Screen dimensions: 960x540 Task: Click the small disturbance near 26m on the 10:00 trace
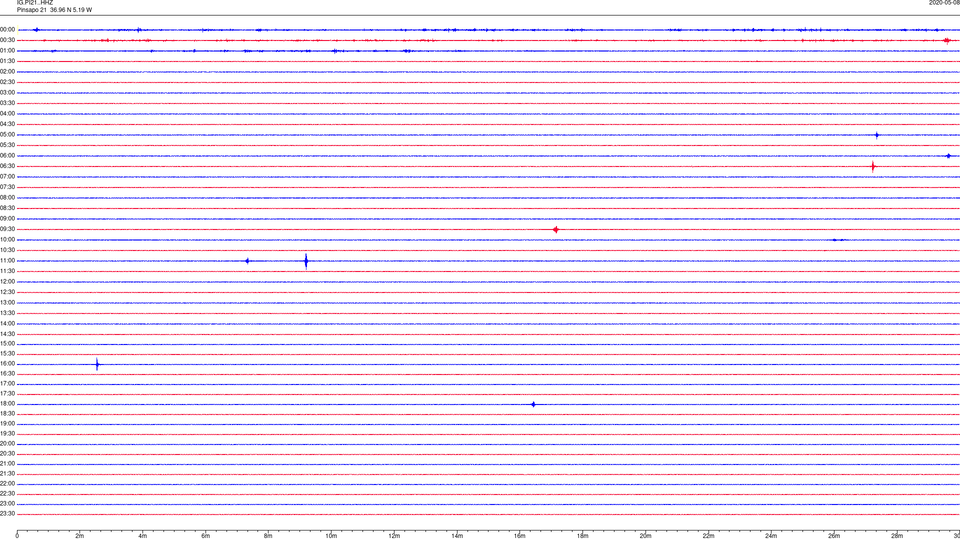[839, 240]
